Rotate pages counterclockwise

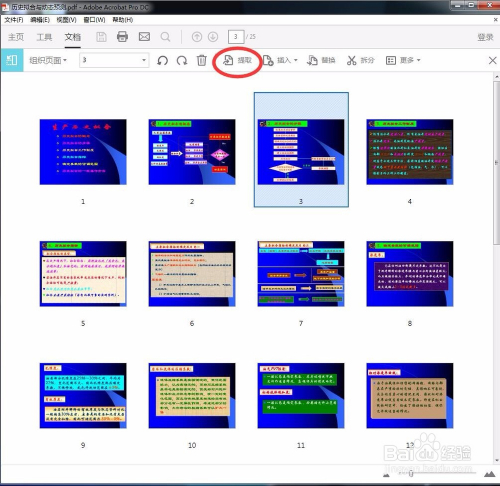[162, 60]
